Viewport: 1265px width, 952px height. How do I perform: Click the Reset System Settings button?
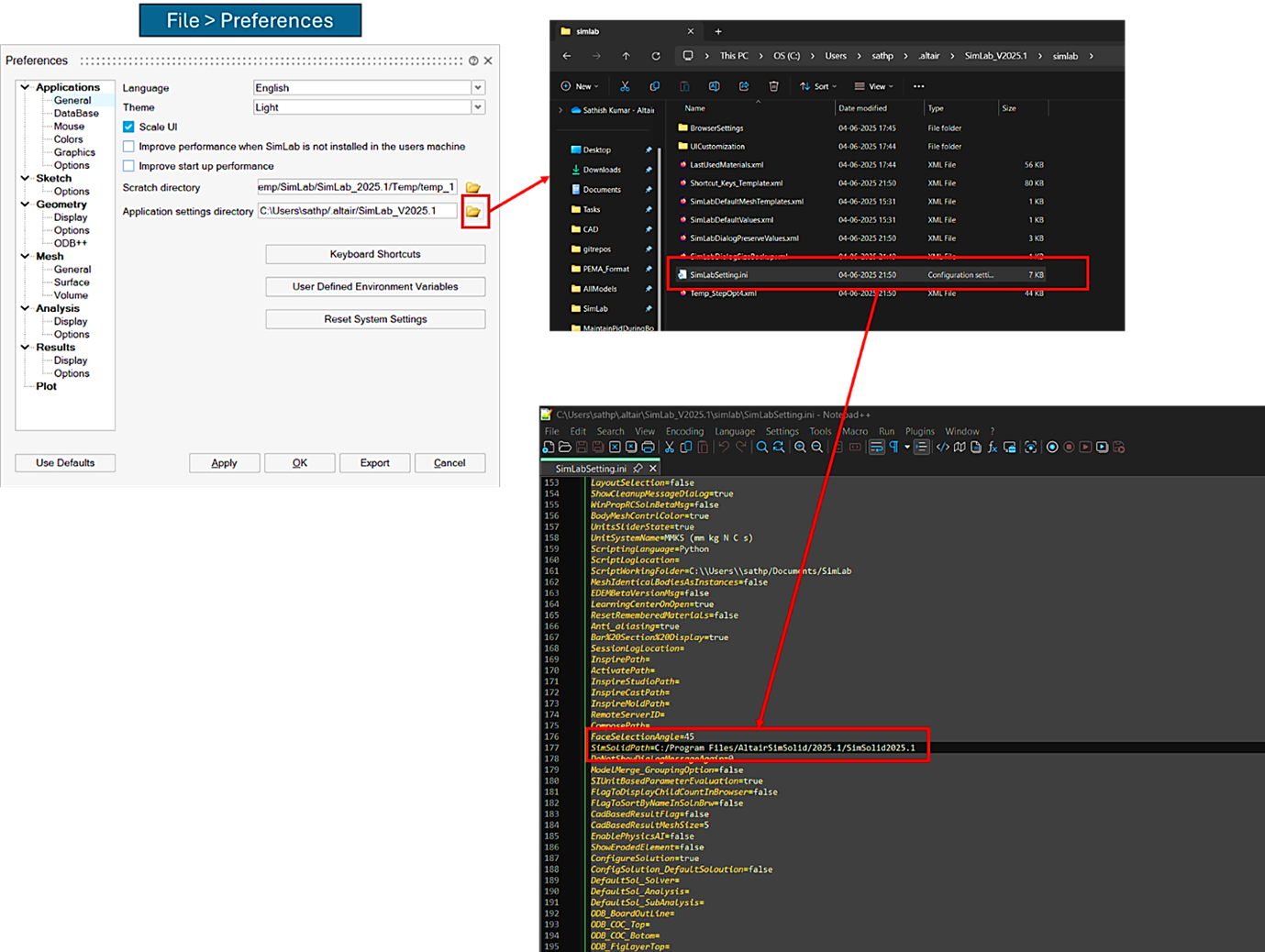pyautogui.click(x=375, y=319)
